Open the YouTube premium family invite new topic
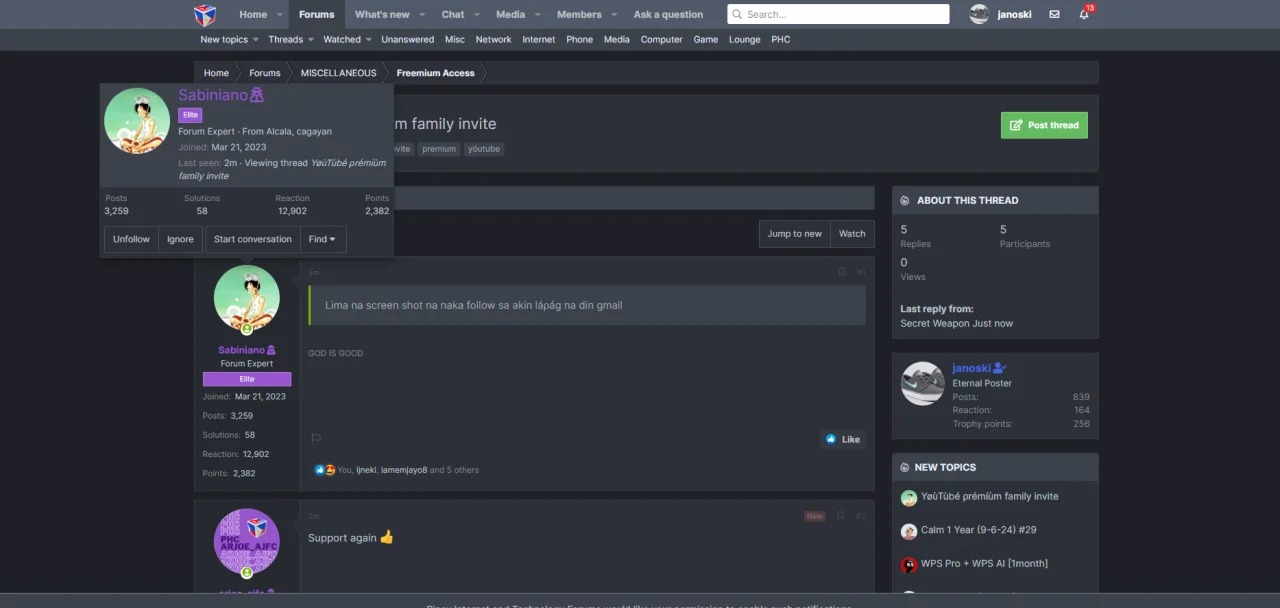This screenshot has height=608, width=1280. click(989, 496)
